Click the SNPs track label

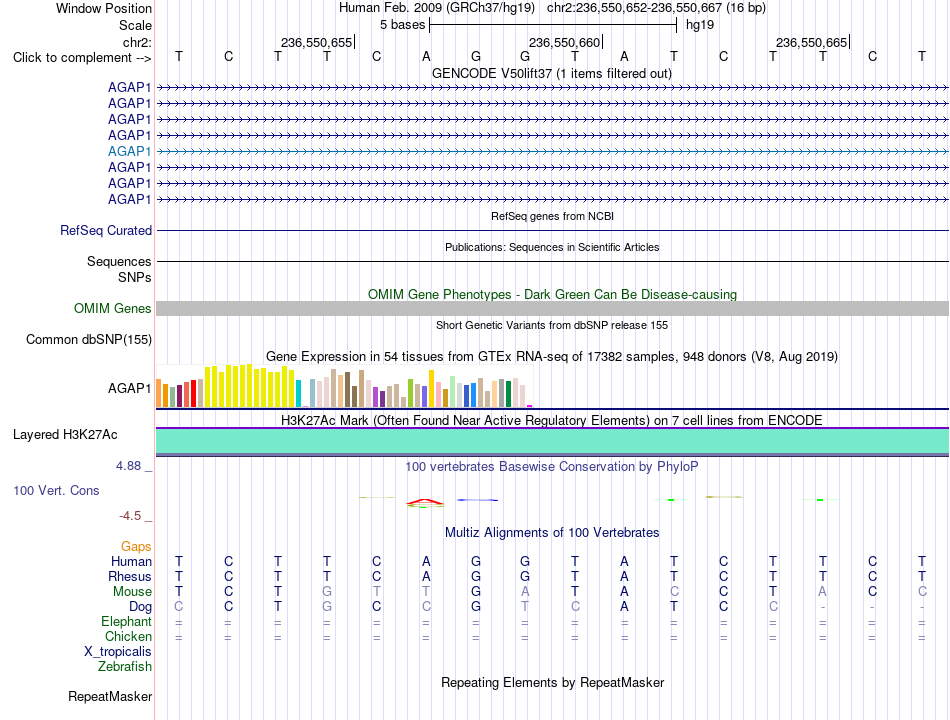click(x=135, y=277)
